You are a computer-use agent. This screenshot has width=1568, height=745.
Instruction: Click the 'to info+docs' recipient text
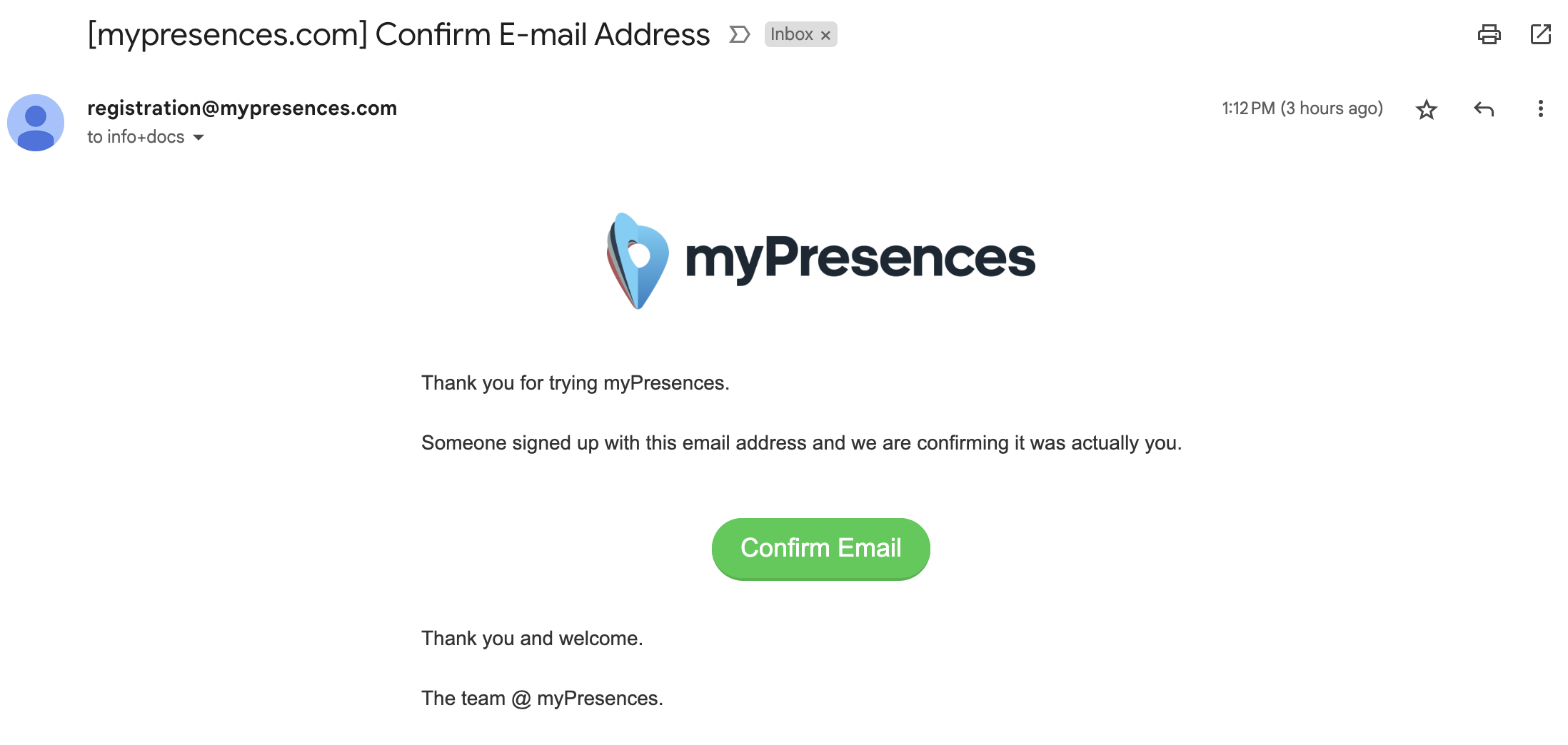(136, 136)
